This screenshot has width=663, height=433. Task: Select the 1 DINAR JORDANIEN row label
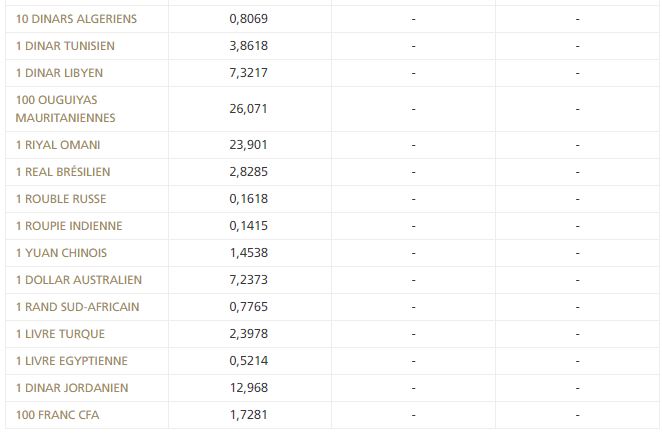(x=72, y=388)
